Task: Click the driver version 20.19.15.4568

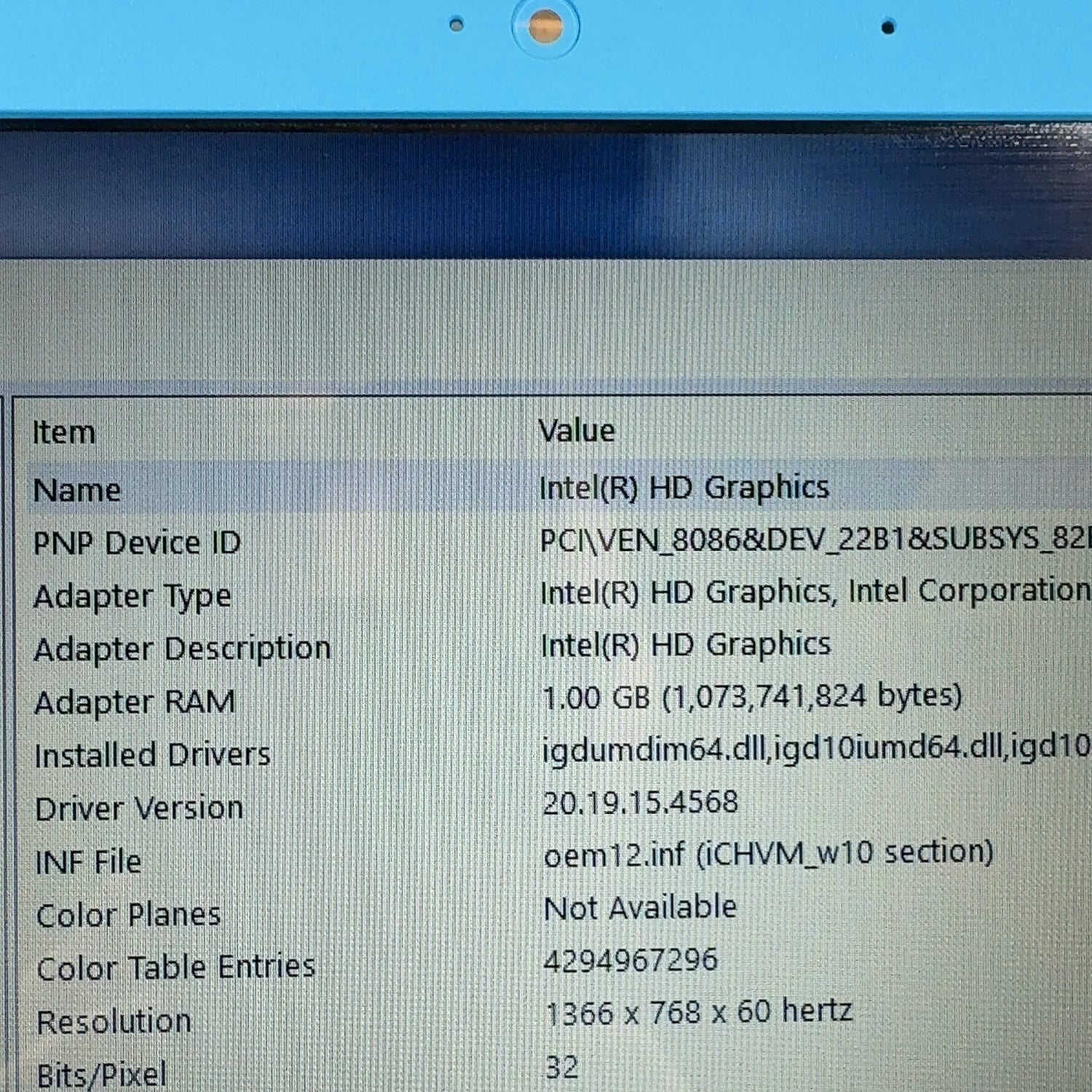Action: [x=641, y=802]
